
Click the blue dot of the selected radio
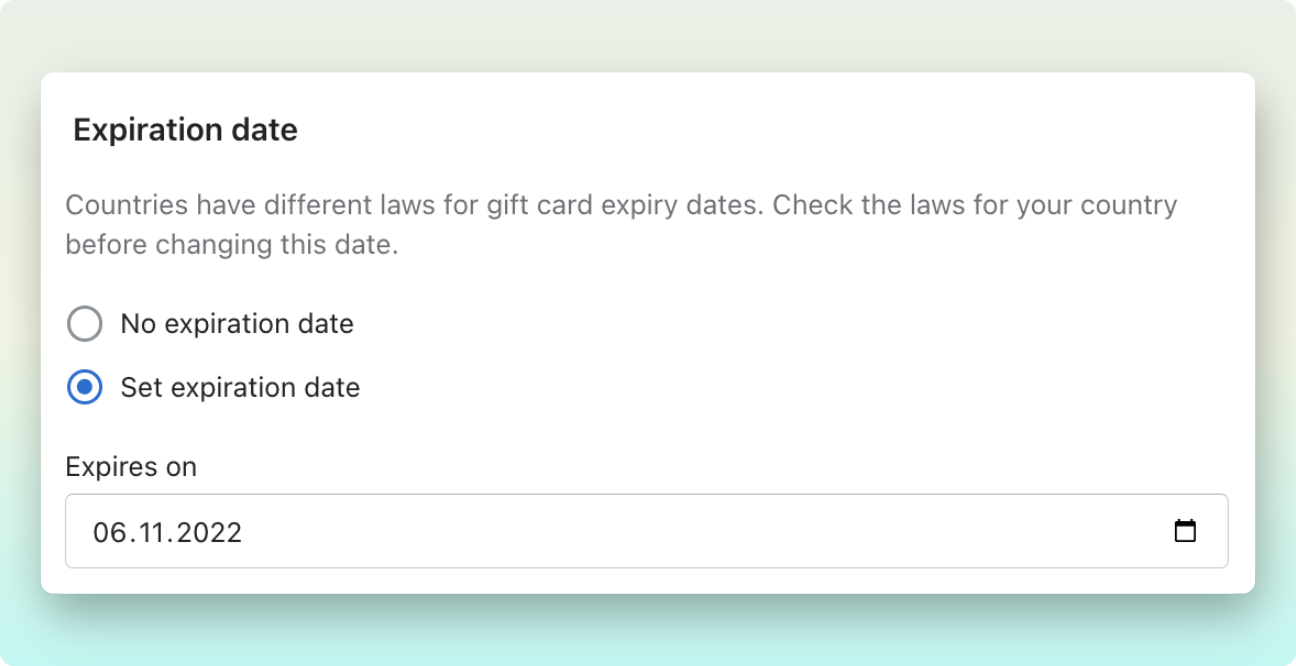click(84, 387)
